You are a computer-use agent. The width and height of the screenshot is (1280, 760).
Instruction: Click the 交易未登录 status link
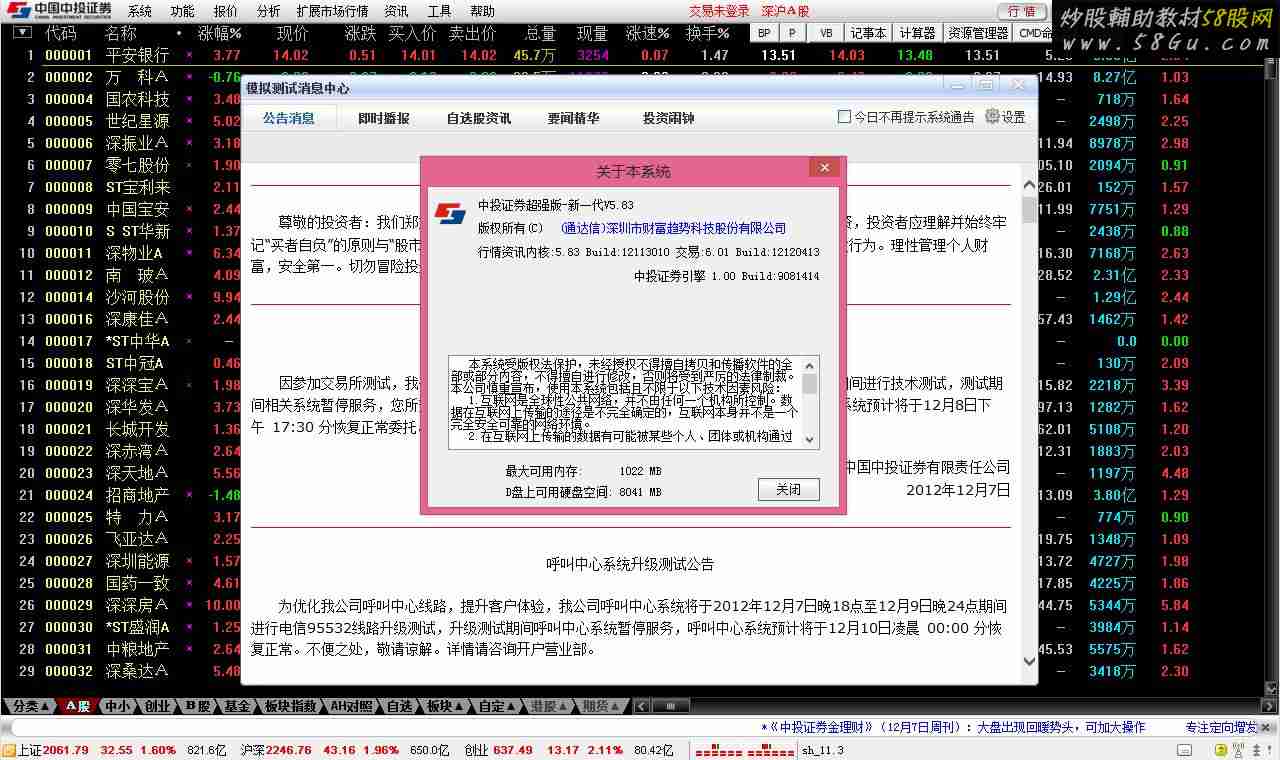719,11
